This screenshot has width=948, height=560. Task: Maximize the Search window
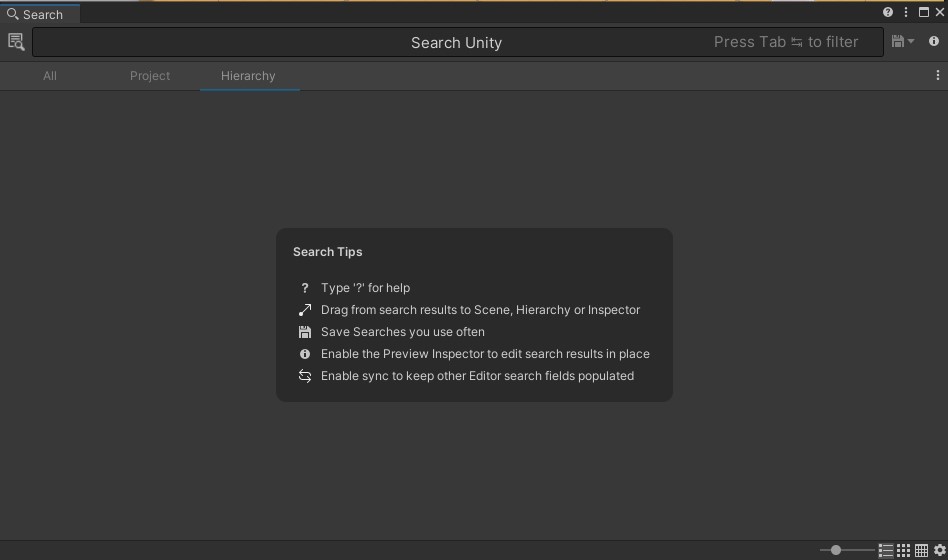point(924,12)
